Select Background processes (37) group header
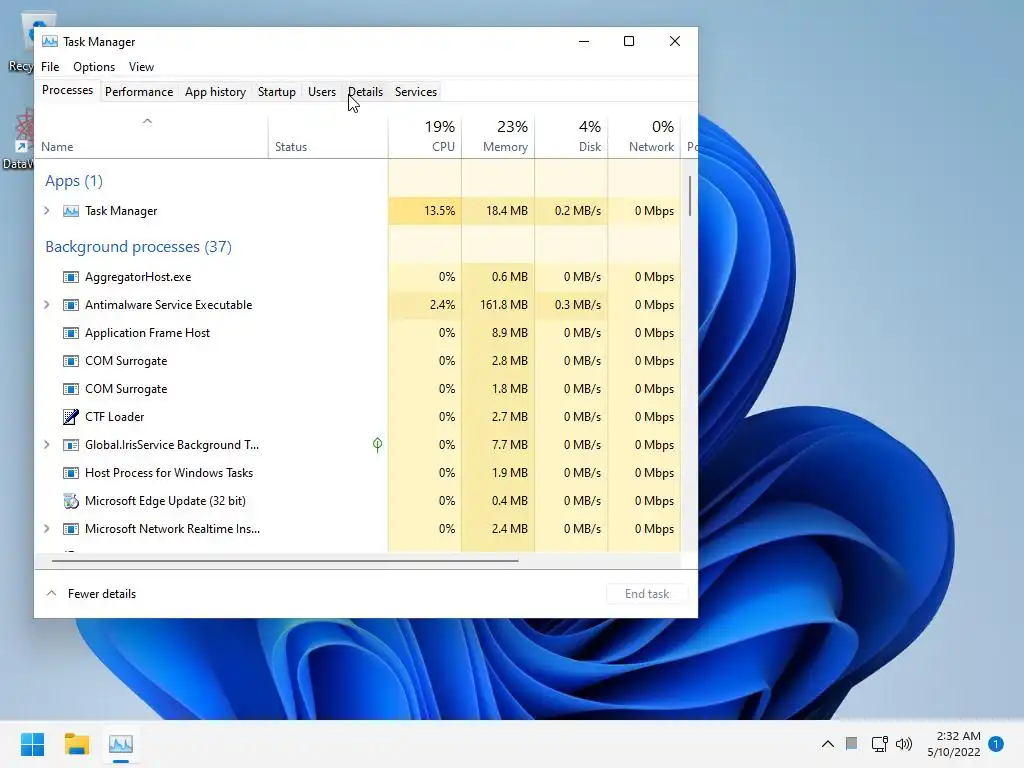Viewport: 1024px width, 768px height. point(138,247)
